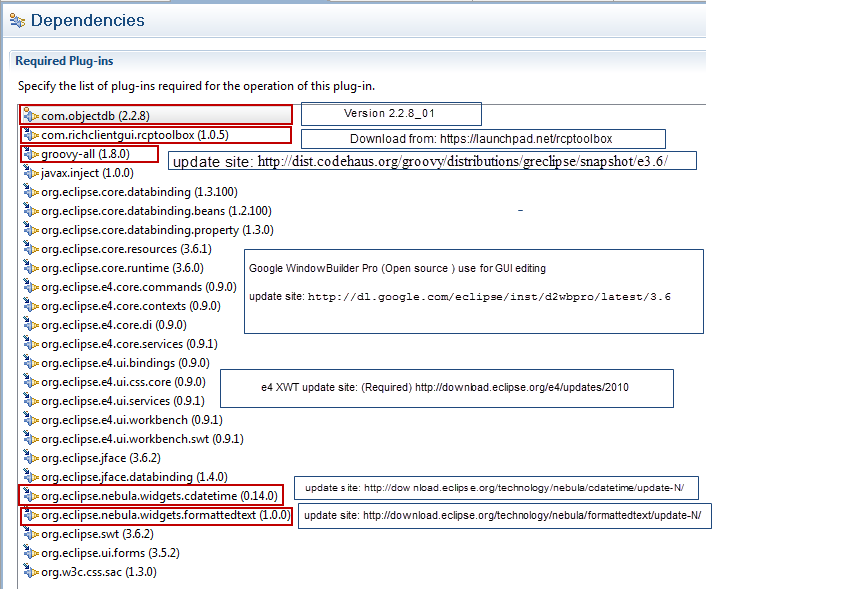This screenshot has width=857, height=589.
Task: Click icon beside org.eclipse.core.runtime entry
Action: tap(31, 268)
